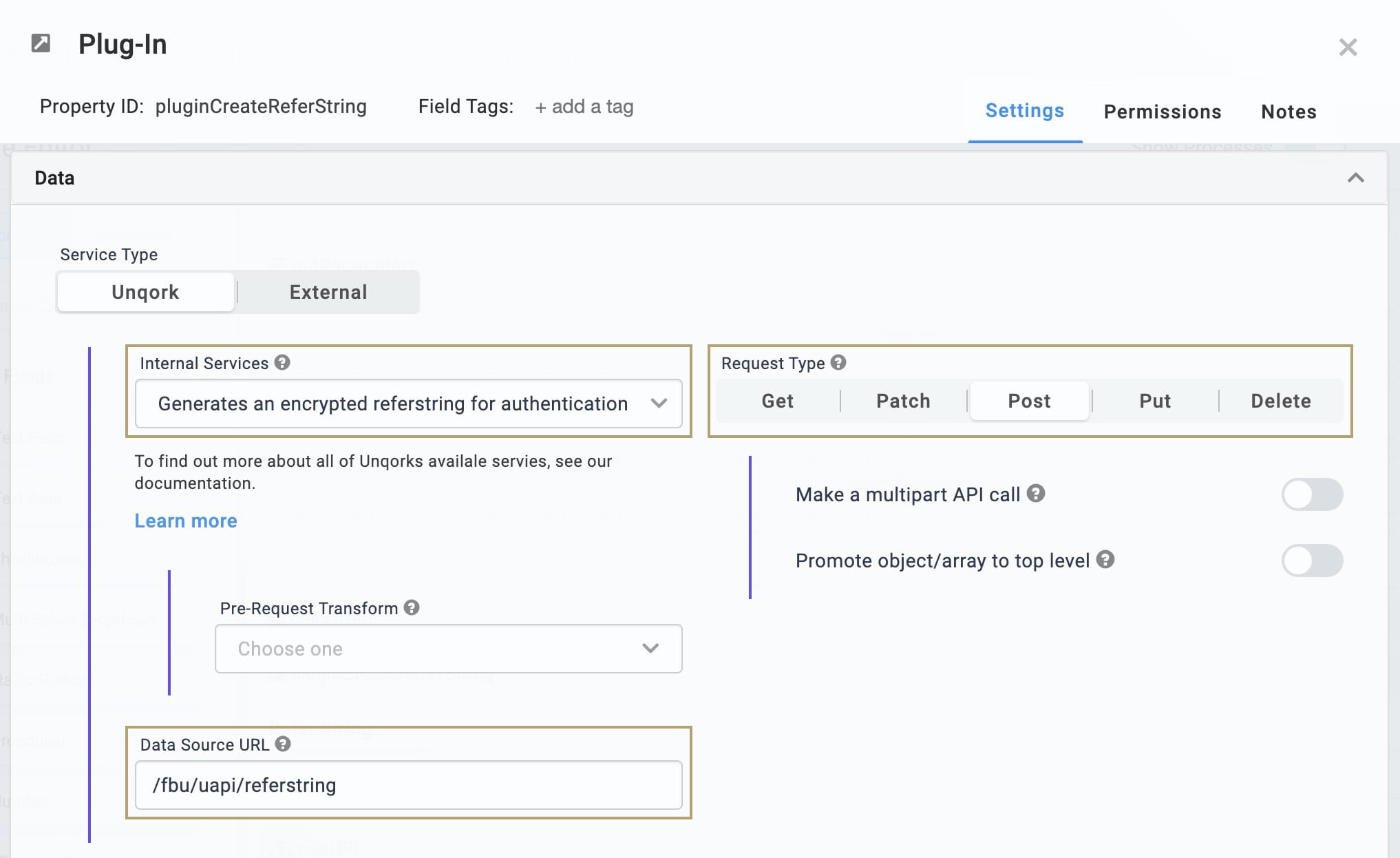The width and height of the screenshot is (1400, 858).
Task: Click the Data Source URL help icon
Action: (x=283, y=744)
